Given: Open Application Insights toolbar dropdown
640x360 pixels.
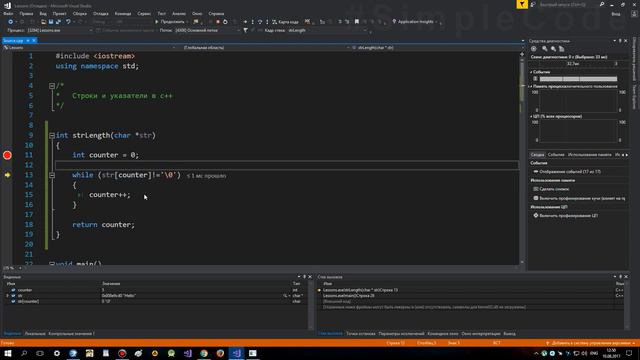Looking at the screenshot, I should click(415, 22).
